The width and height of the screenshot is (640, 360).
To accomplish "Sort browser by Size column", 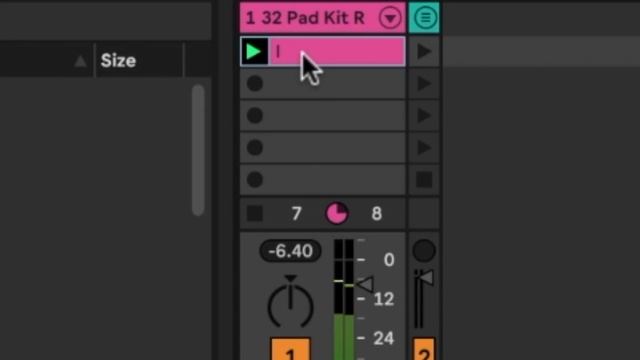I will tap(118, 61).
